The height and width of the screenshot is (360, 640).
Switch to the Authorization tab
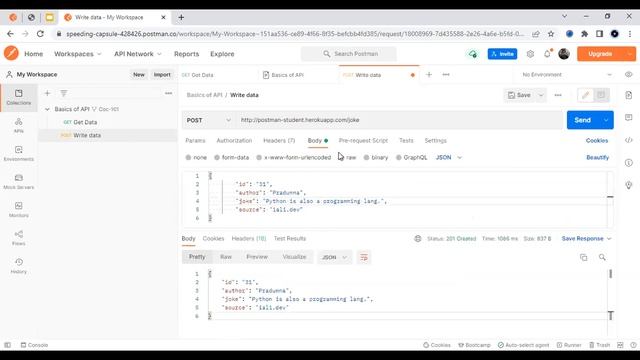tap(234, 140)
